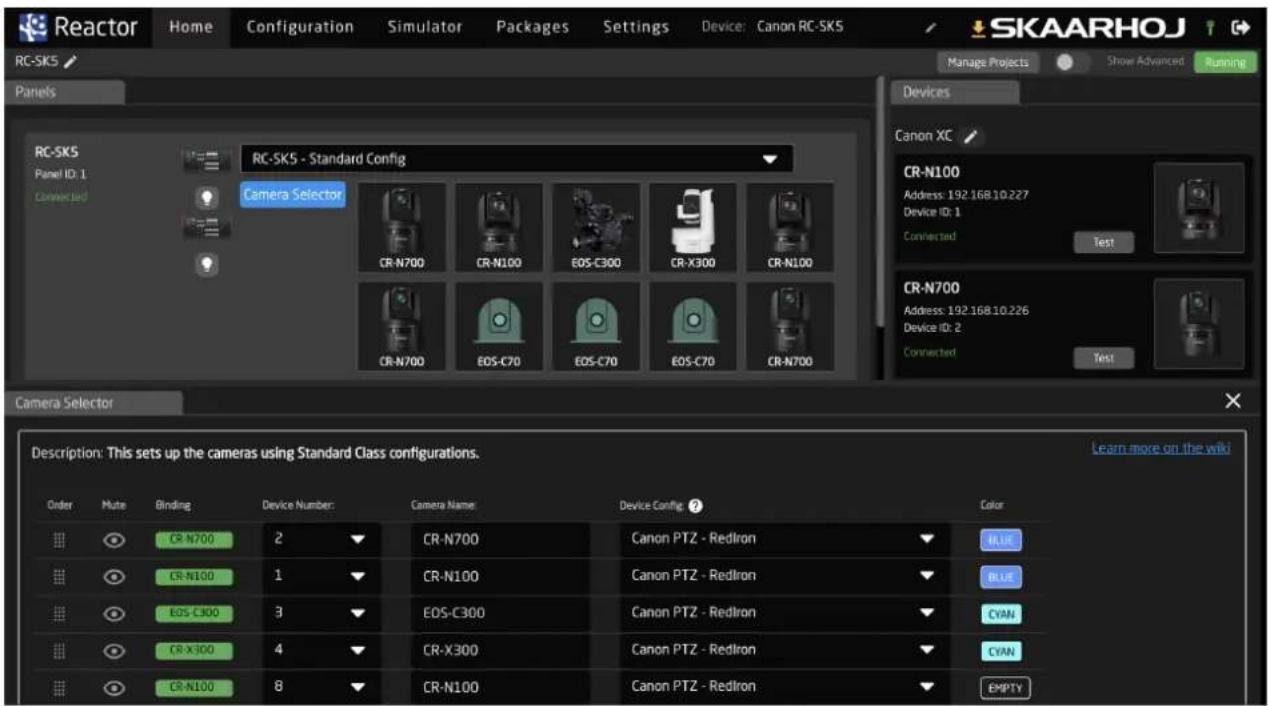Mute the CR-X300 row eye icon
The image size is (1268, 706).
(x=114, y=651)
